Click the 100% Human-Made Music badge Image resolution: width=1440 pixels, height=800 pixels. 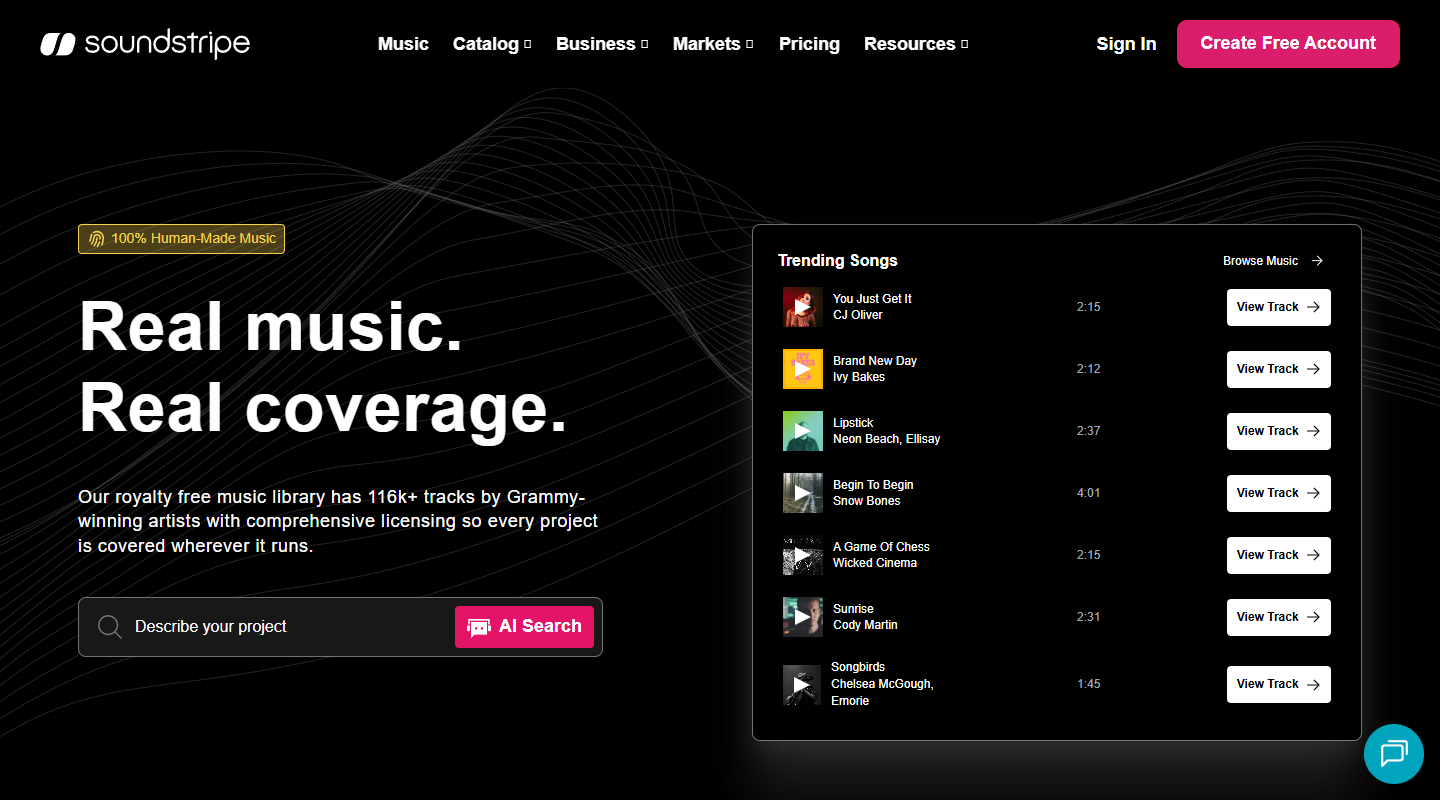coord(182,239)
